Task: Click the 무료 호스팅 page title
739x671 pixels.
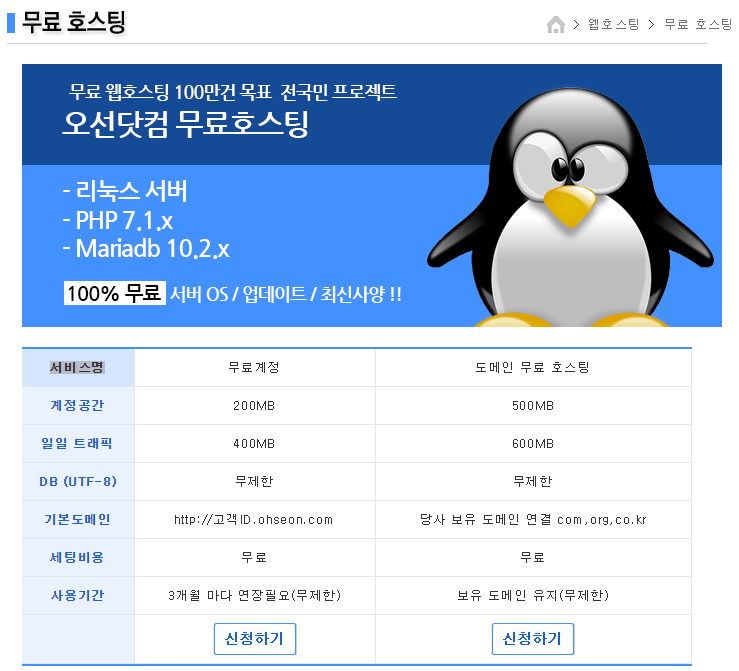Action: click(x=74, y=22)
